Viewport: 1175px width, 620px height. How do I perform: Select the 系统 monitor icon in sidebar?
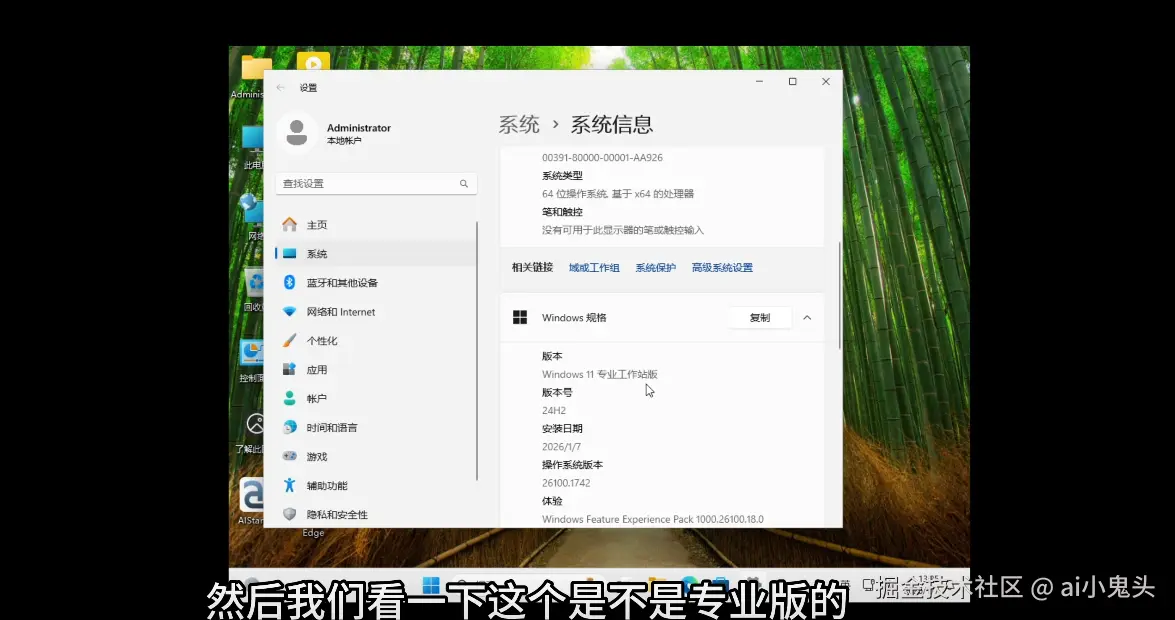coord(289,253)
